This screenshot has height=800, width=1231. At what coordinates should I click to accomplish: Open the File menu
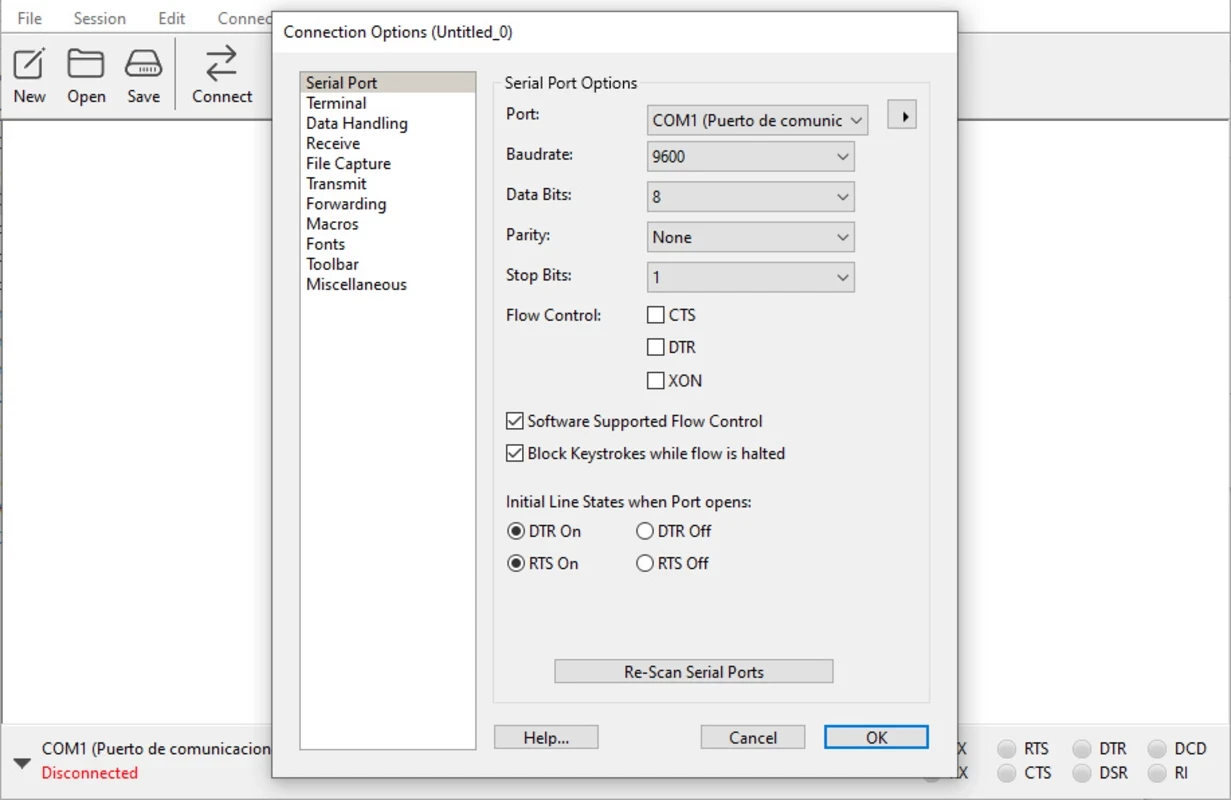pos(29,19)
